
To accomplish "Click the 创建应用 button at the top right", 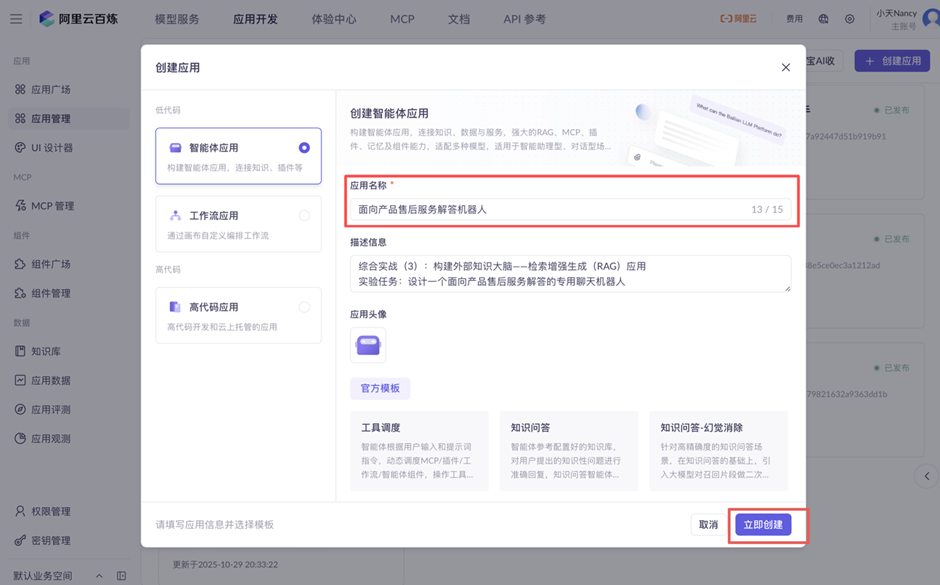I will [892, 61].
